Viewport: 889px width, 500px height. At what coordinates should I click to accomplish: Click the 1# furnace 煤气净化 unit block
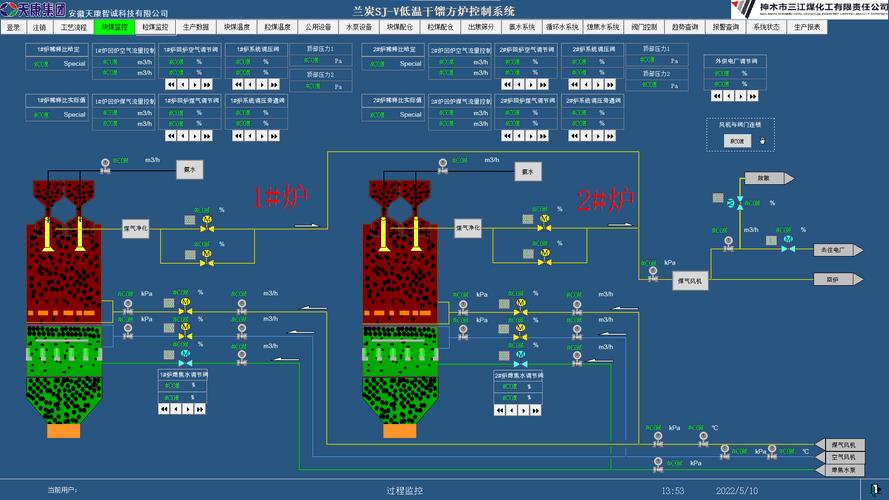[135, 230]
